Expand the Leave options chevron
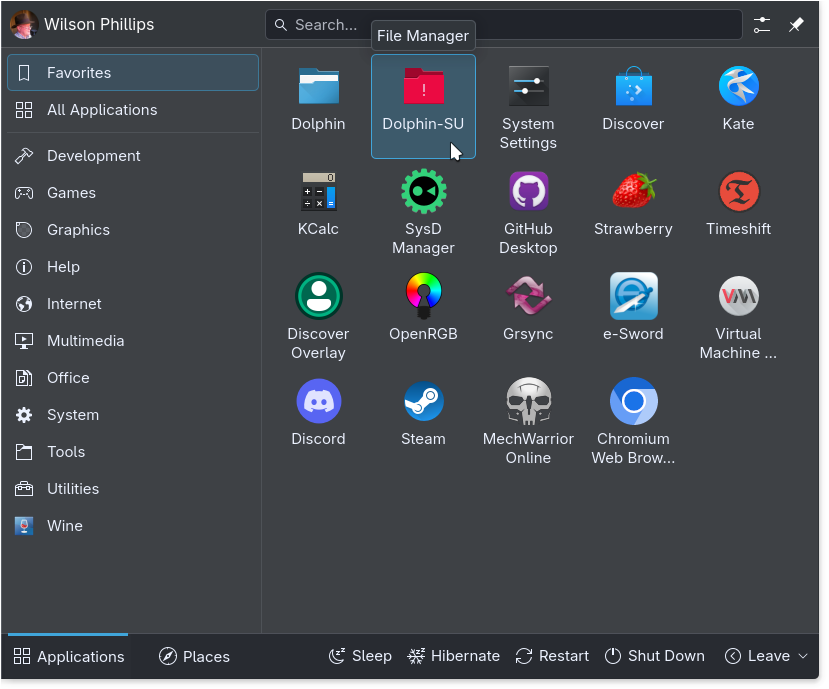 [803, 656]
